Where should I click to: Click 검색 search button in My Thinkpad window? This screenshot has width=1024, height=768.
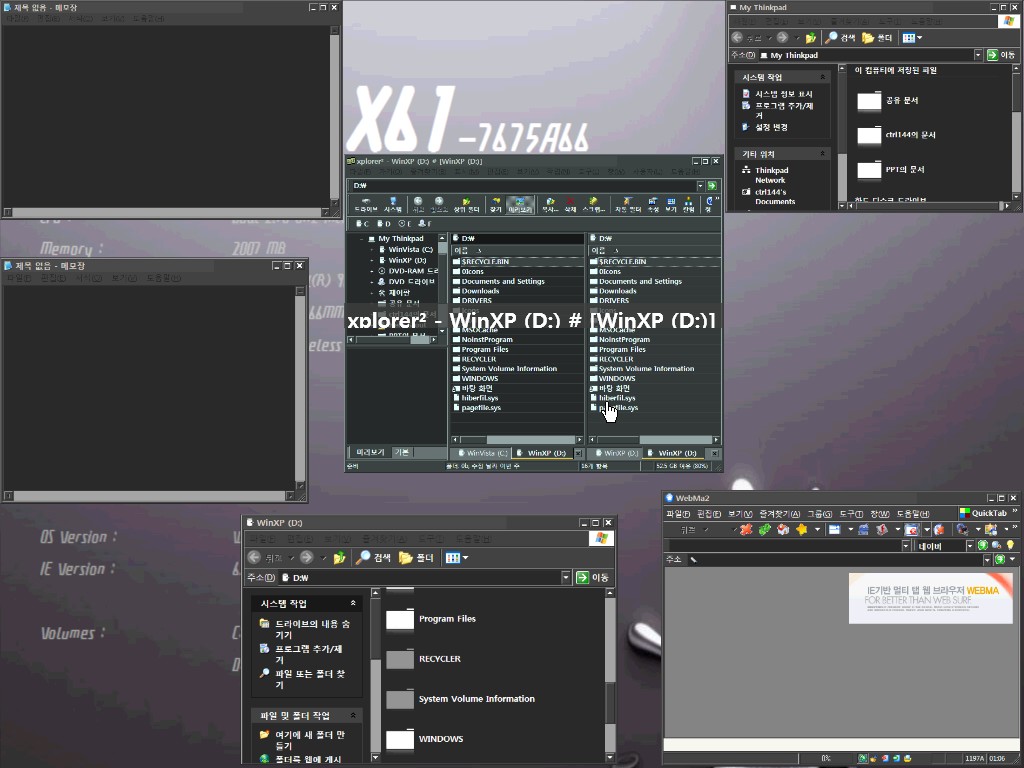click(840, 38)
